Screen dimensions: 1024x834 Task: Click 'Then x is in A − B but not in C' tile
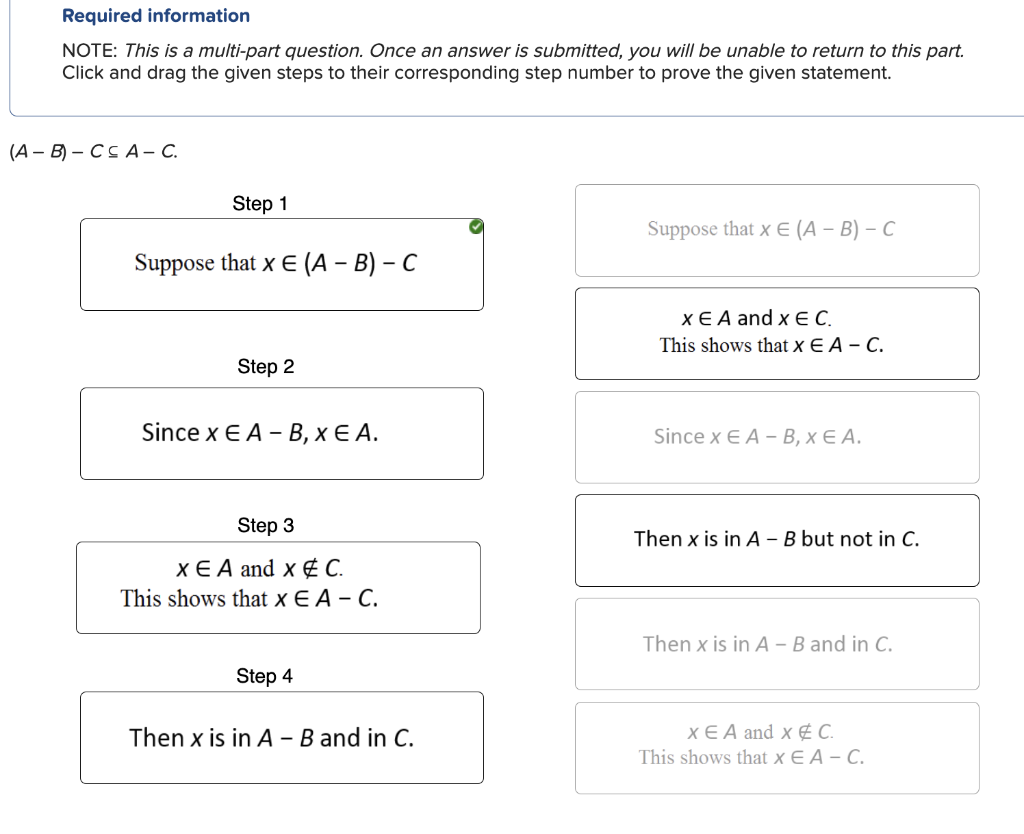[x=777, y=540]
